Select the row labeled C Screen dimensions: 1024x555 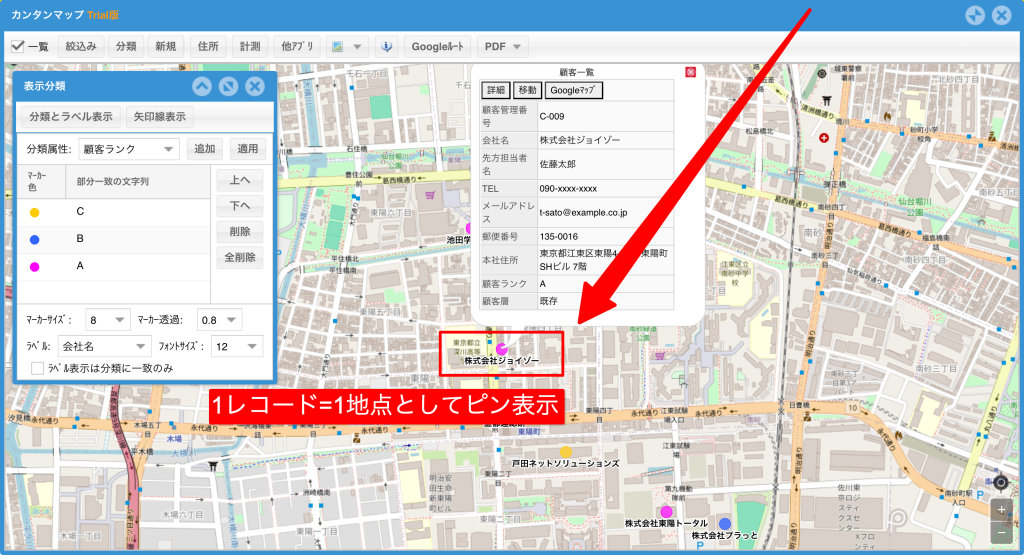click(114, 212)
